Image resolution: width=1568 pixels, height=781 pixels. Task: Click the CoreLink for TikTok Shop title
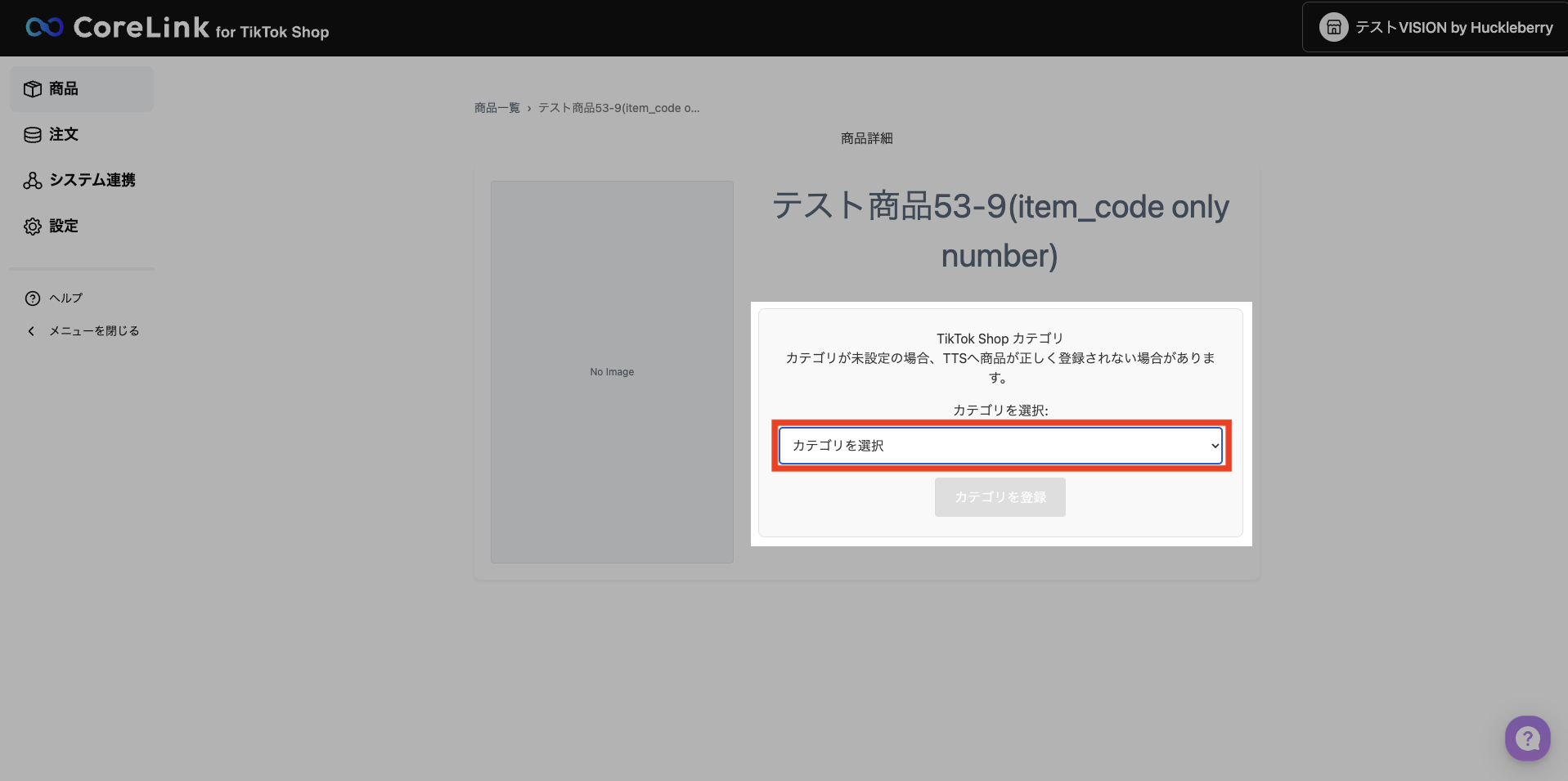point(201,28)
